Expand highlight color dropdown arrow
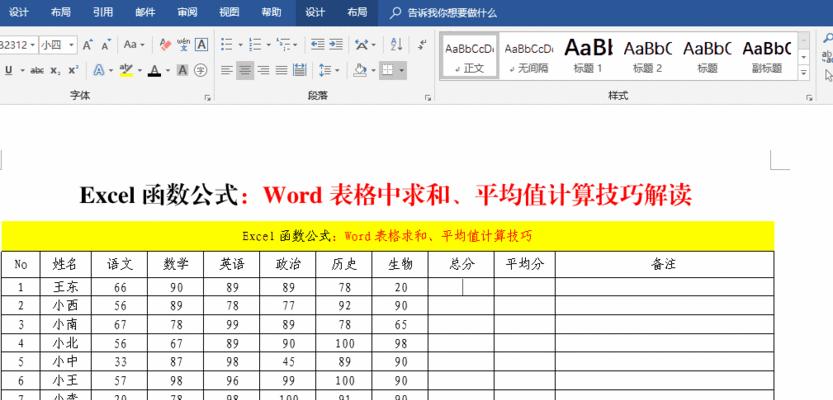Image resolution: width=833 pixels, height=400 pixels. click(140, 70)
